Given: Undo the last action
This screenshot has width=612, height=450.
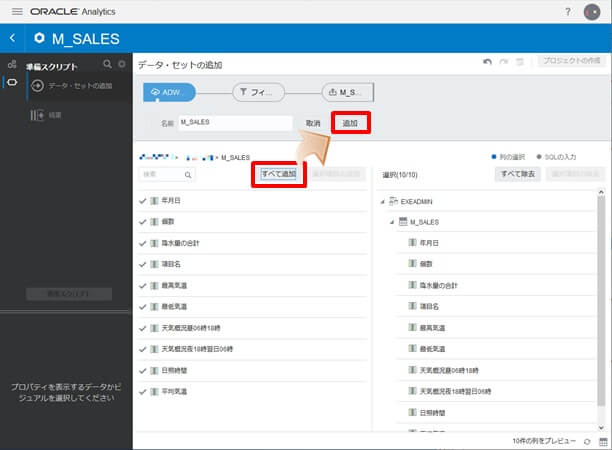Looking at the screenshot, I should click(487, 62).
